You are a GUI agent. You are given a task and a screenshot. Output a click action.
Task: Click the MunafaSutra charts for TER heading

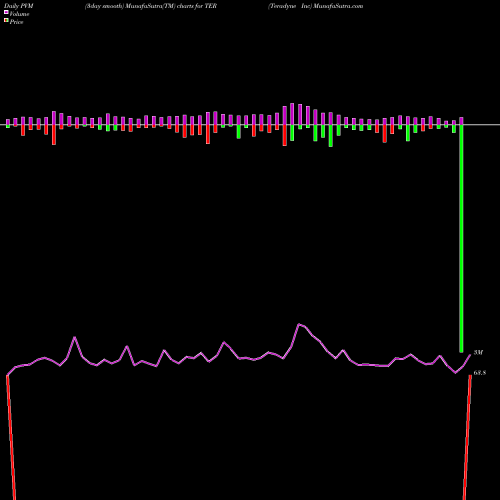(x=151, y=6)
